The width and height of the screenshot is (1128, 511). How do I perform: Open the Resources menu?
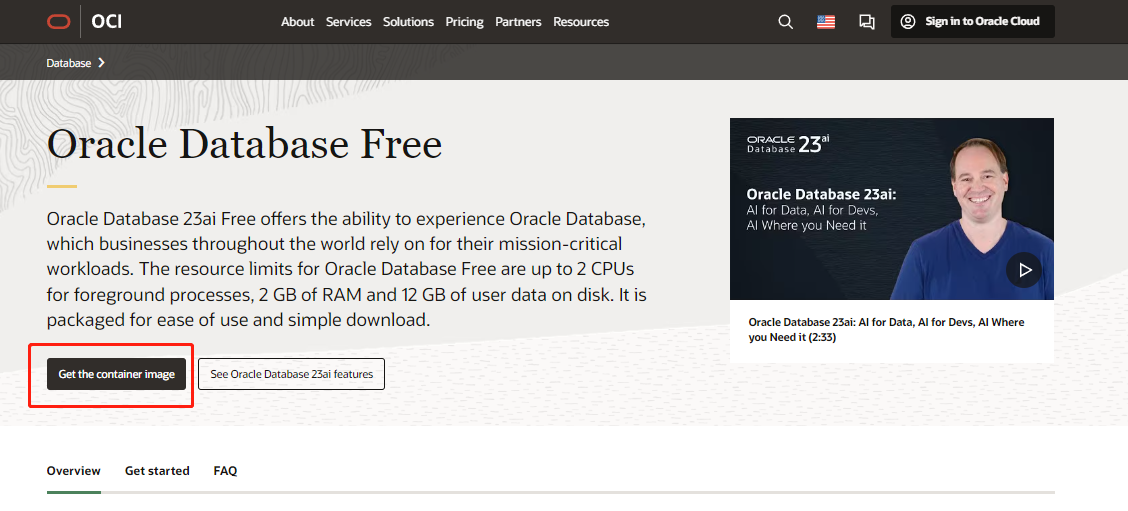tap(581, 22)
